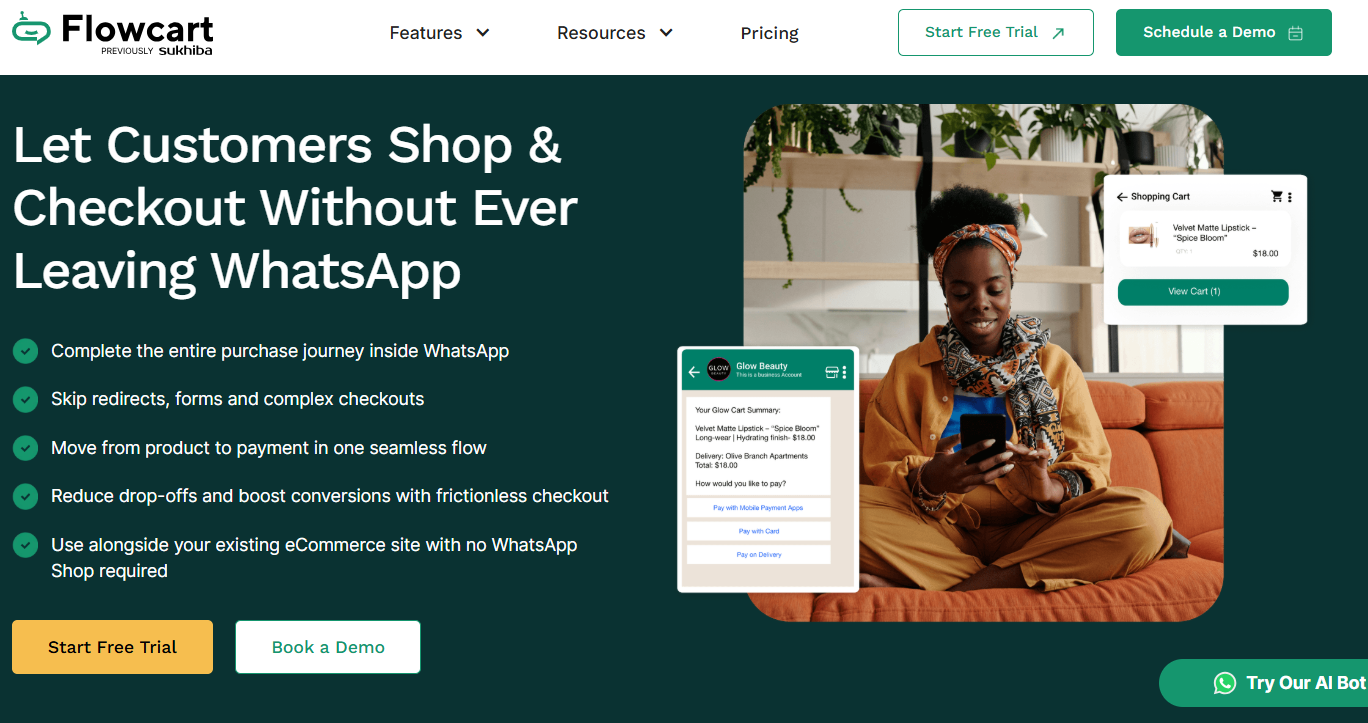This screenshot has height=723, width=1368.
Task: Click the back arrow in Shopping Cart card
Action: point(1122,197)
